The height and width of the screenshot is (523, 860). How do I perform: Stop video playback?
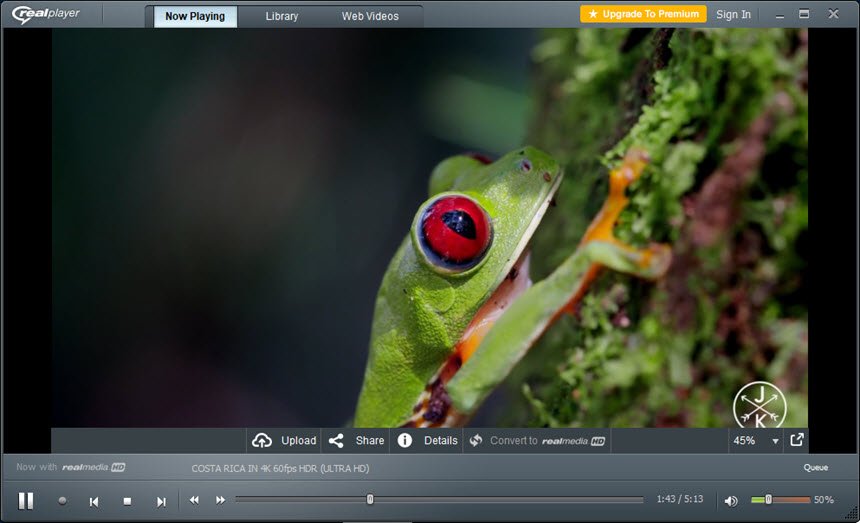pos(127,501)
